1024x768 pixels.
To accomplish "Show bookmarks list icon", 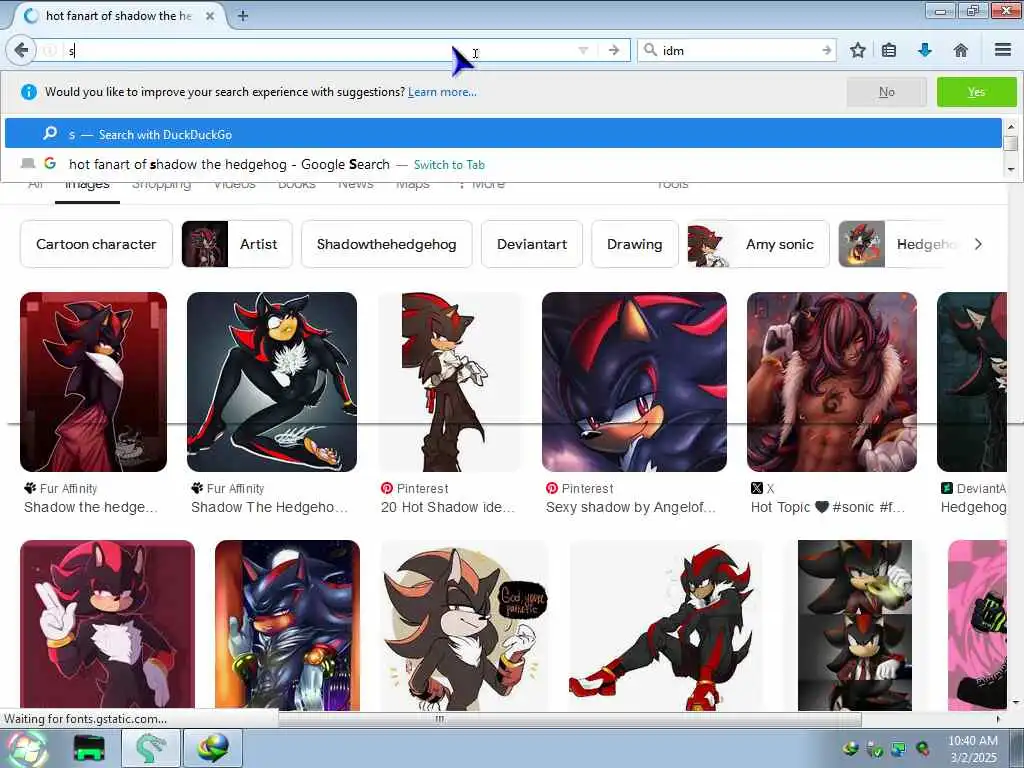I will coord(889,50).
